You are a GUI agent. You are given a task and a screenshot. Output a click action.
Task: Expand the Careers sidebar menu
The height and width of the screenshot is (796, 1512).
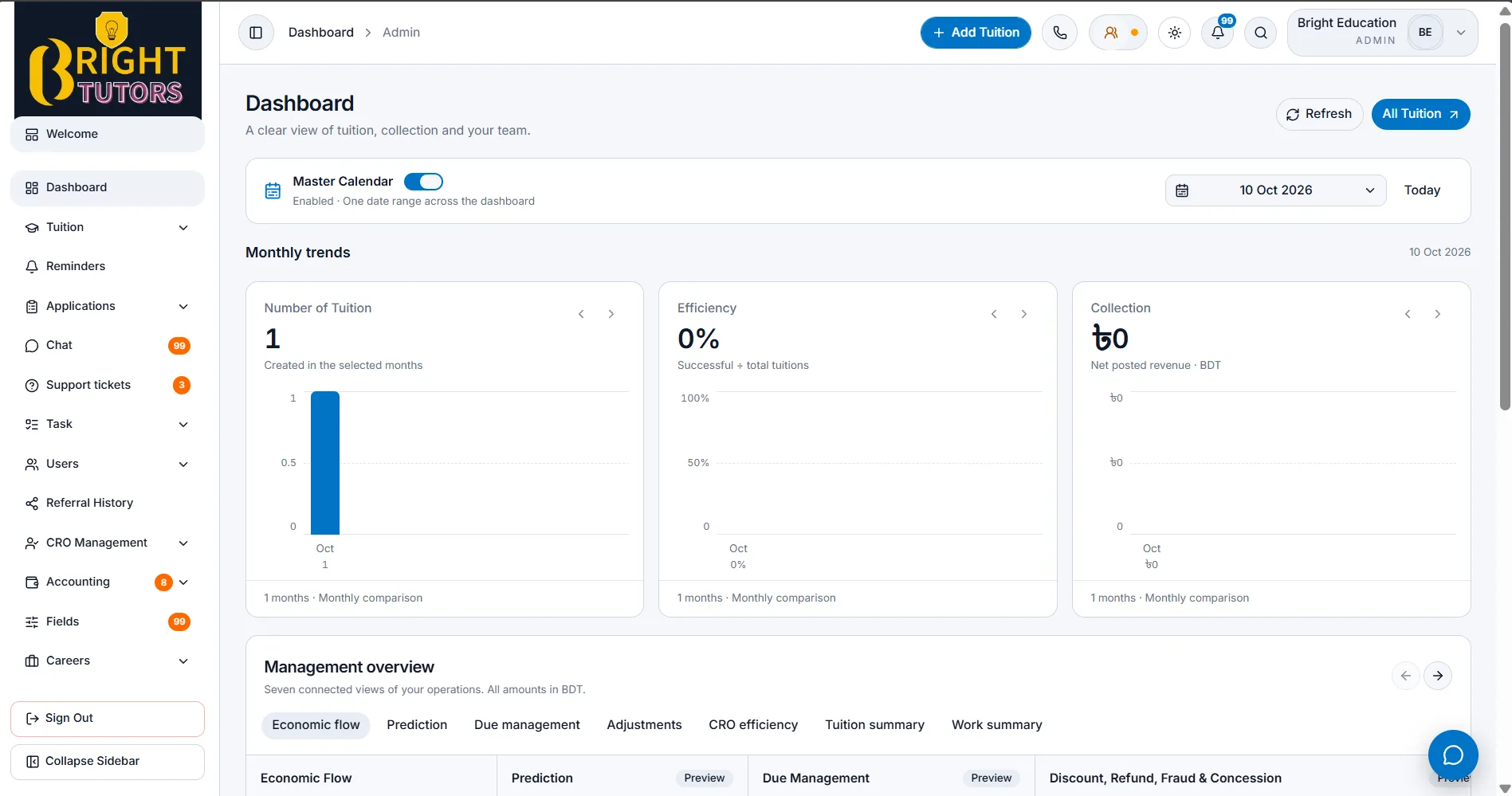108,661
